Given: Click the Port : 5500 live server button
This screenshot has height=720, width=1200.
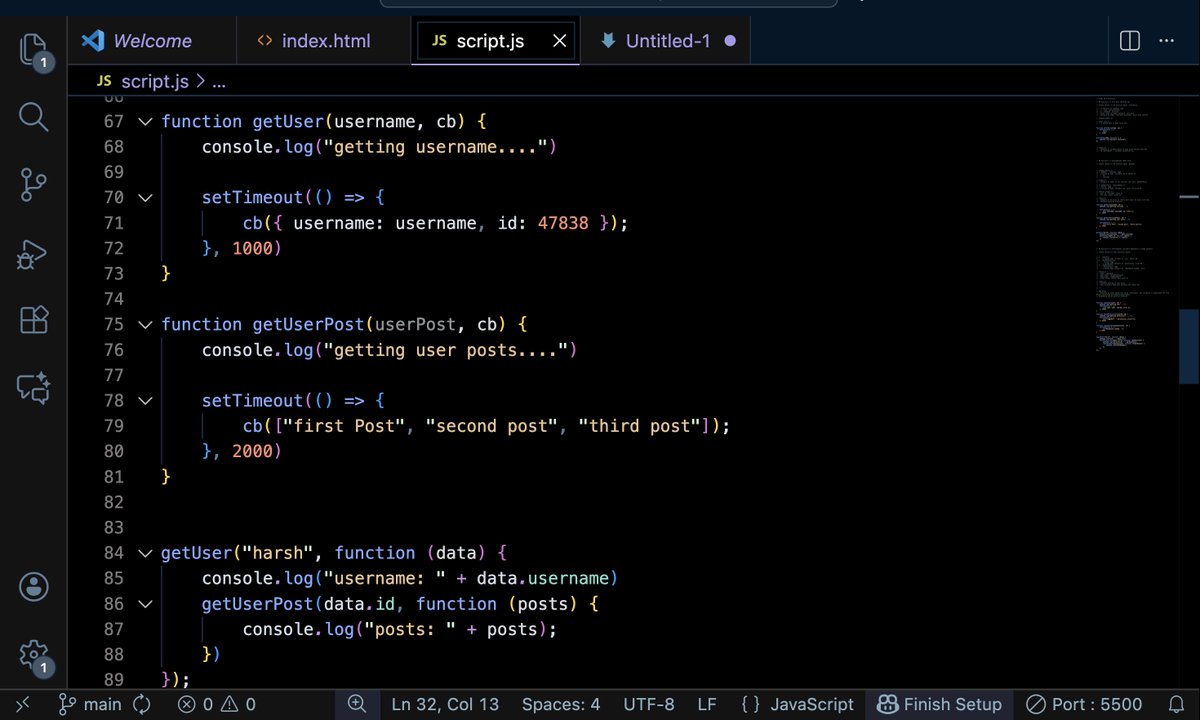Looking at the screenshot, I should point(1085,704).
